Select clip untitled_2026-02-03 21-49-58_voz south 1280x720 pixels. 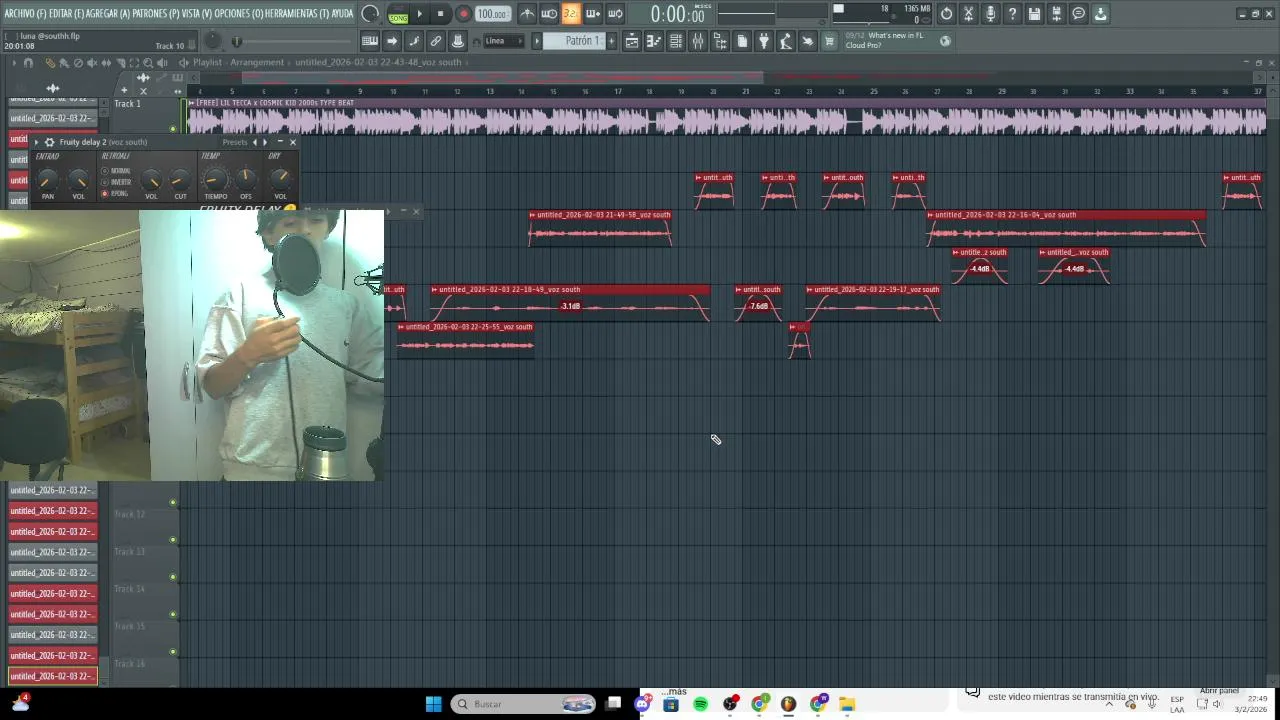(x=600, y=227)
